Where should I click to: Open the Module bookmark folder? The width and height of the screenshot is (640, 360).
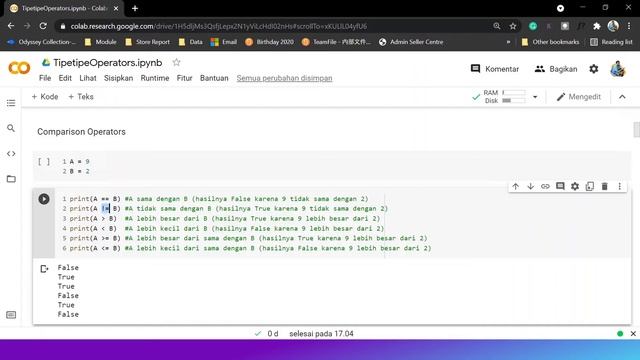coord(100,42)
